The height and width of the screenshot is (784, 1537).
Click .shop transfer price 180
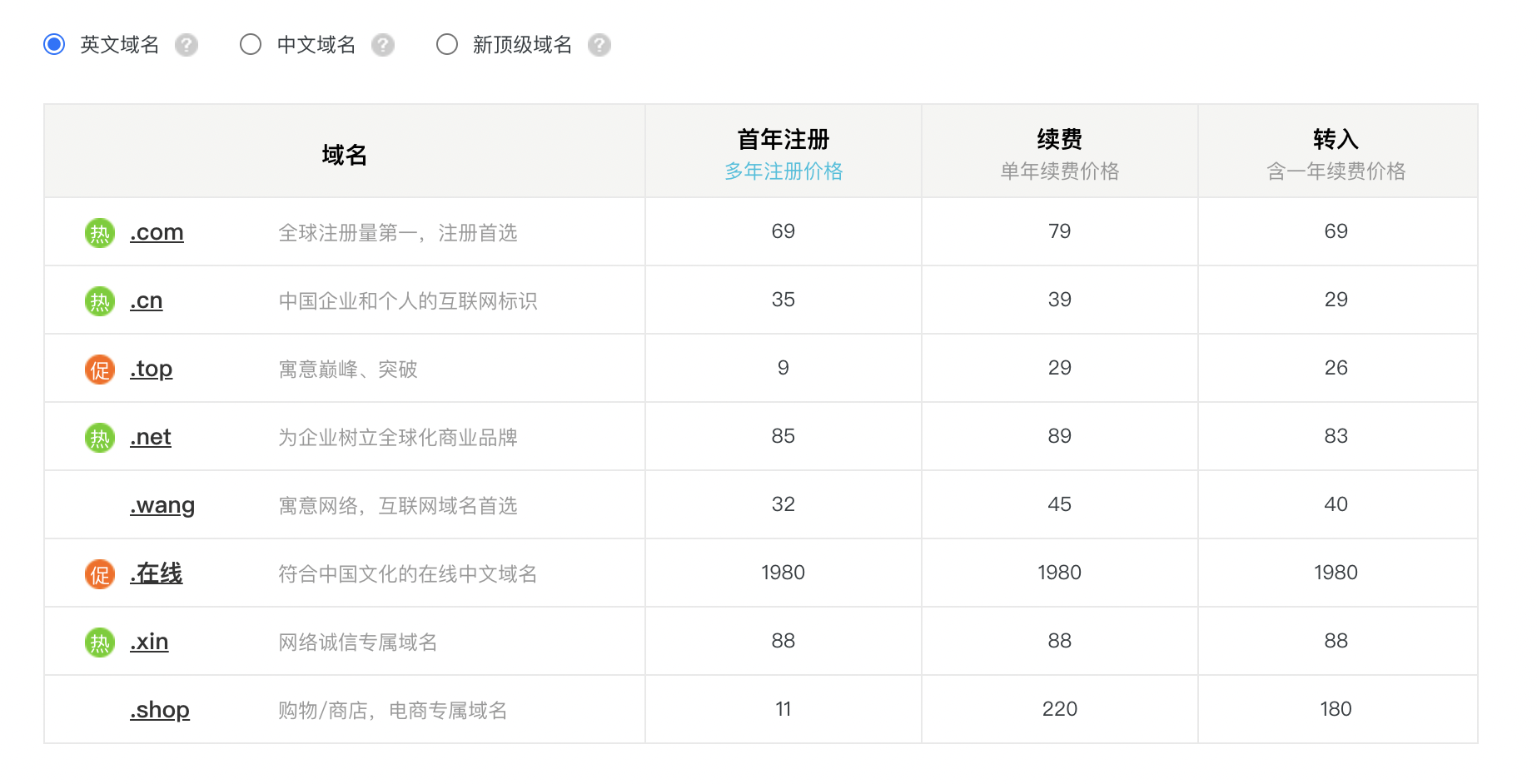click(1336, 709)
